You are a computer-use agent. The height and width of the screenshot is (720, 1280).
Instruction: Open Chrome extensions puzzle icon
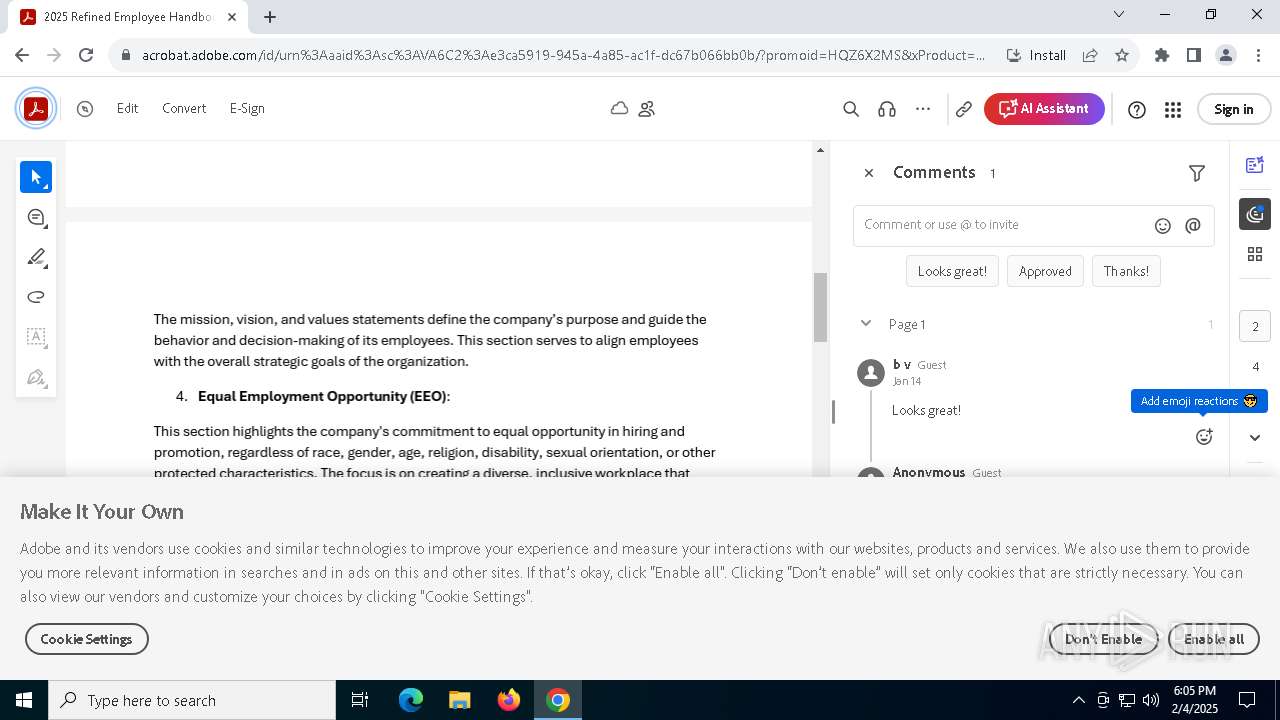(1161, 55)
